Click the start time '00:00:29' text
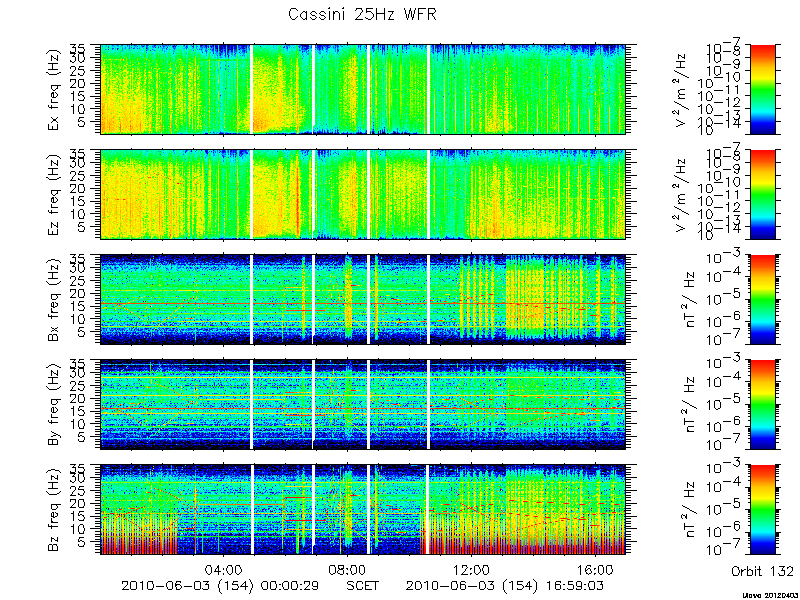This screenshot has height=600, width=800. [290, 585]
